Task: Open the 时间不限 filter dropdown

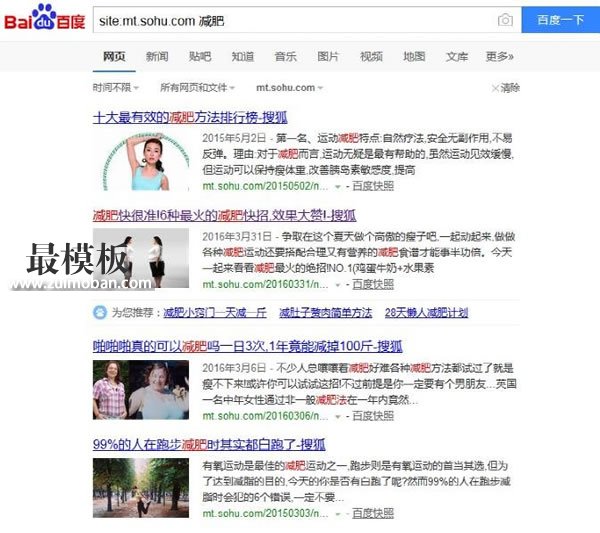Action: click(116, 88)
